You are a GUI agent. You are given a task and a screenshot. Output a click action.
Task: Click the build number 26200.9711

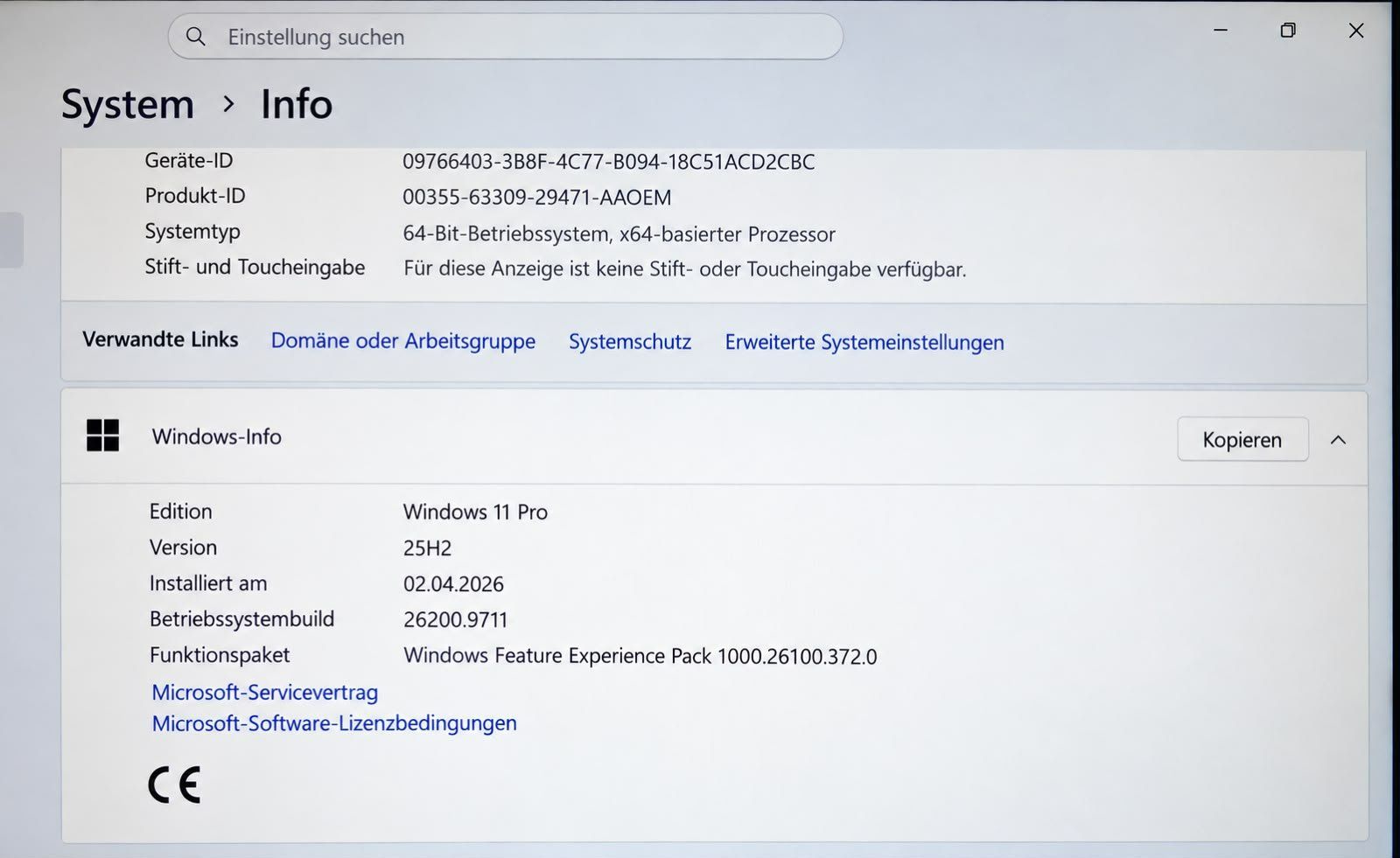tap(455, 620)
